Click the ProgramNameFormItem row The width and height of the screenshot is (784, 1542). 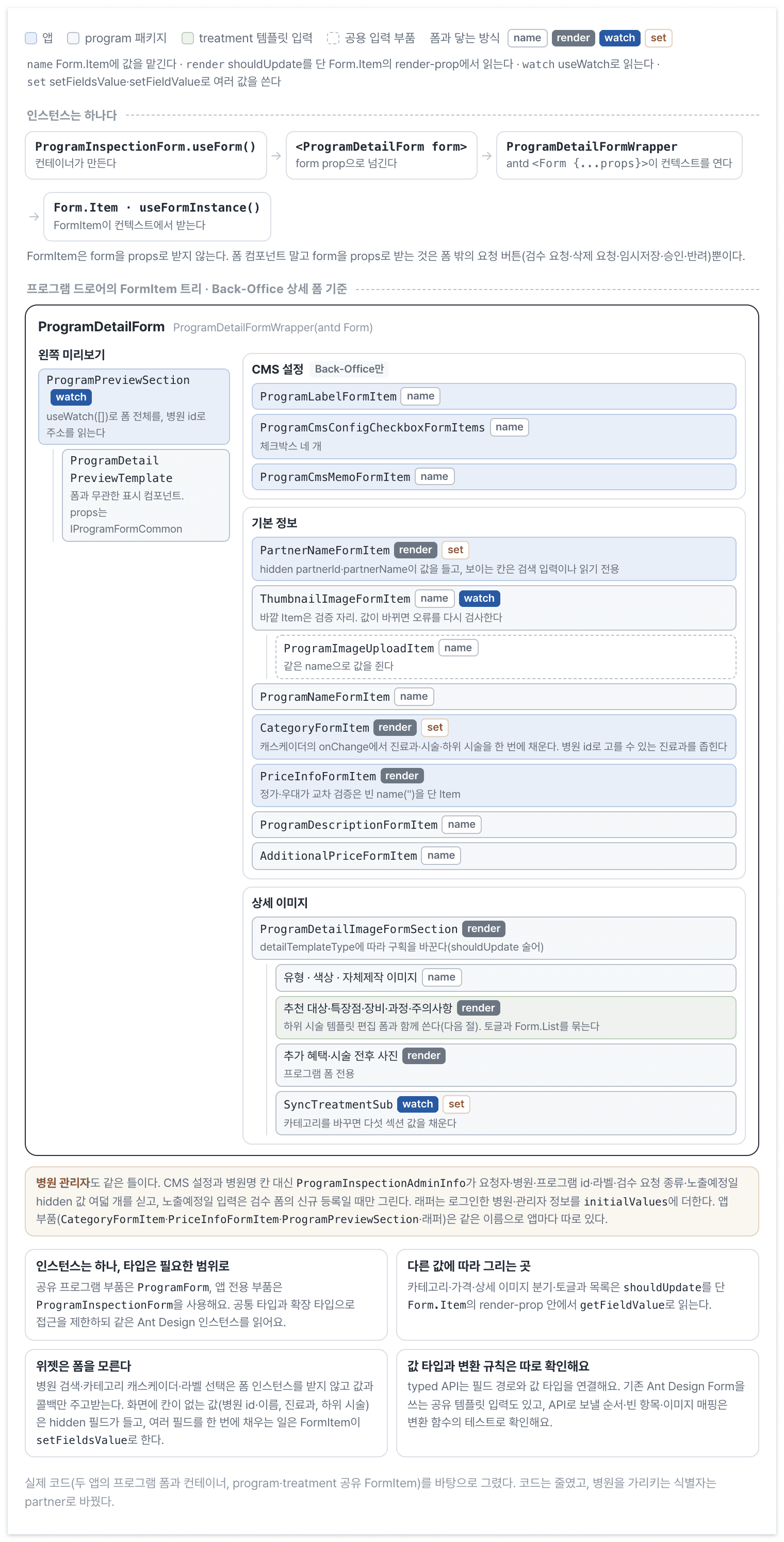pyautogui.click(x=494, y=697)
